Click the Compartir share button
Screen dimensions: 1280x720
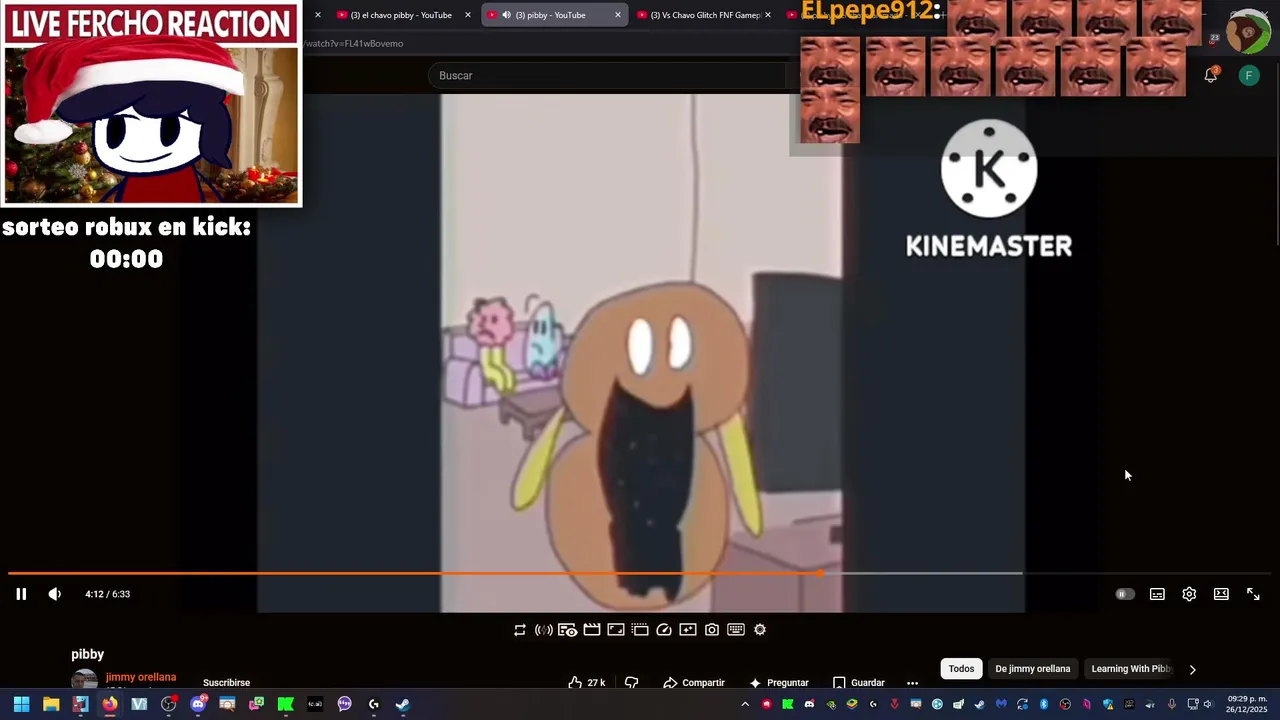(x=694, y=682)
